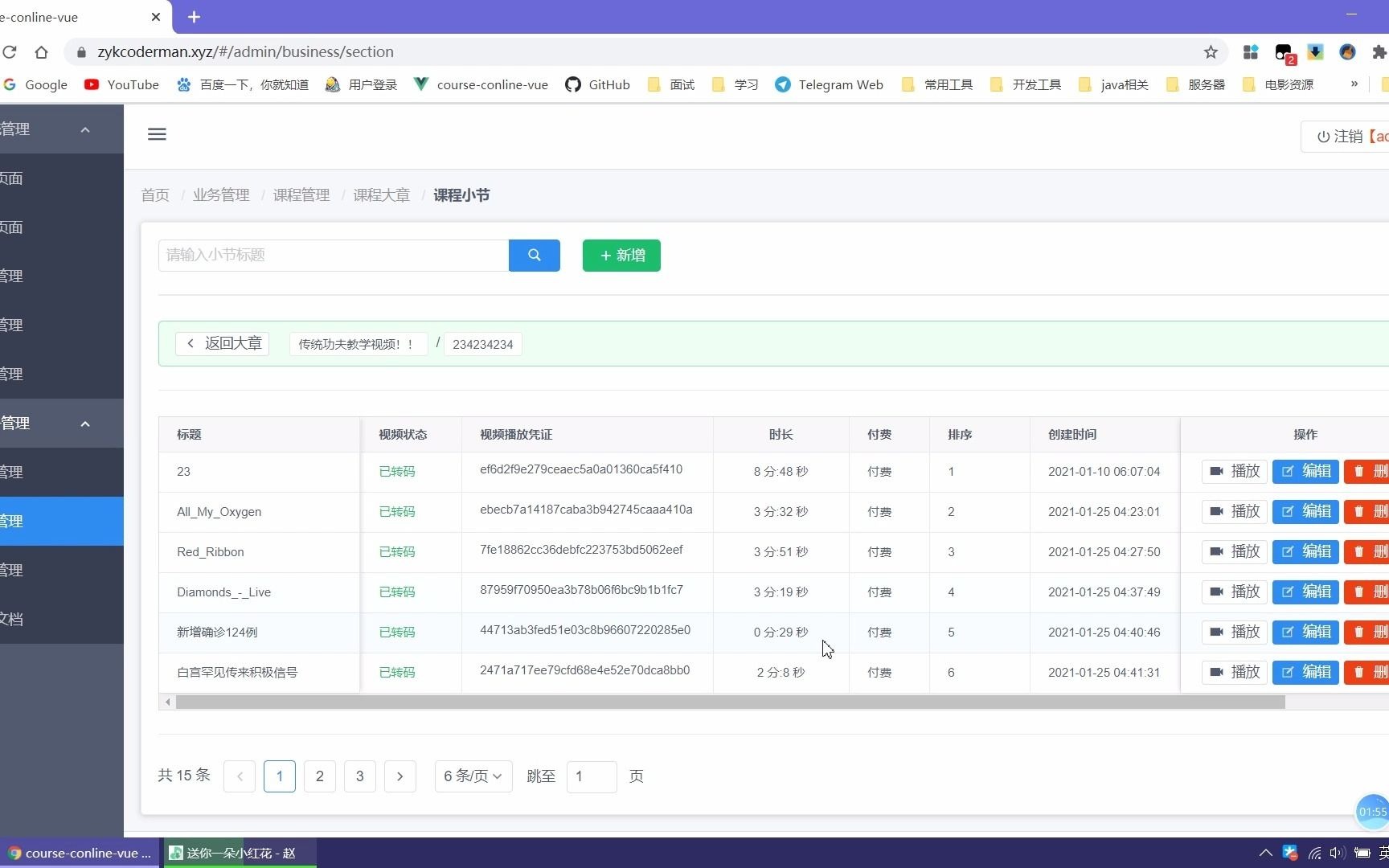Click the taskbar volume icon

(x=1338, y=854)
